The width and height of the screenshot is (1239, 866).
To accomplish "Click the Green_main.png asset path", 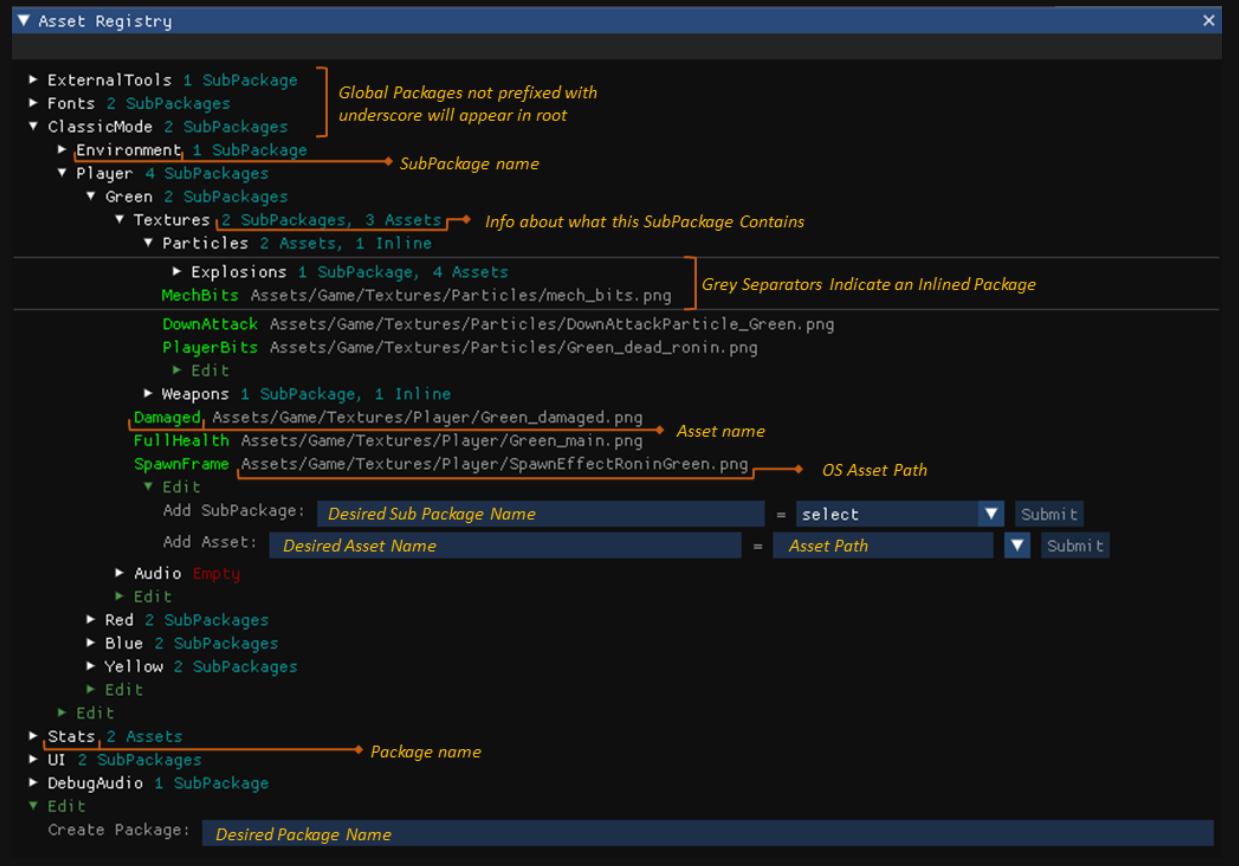I will coord(441,440).
